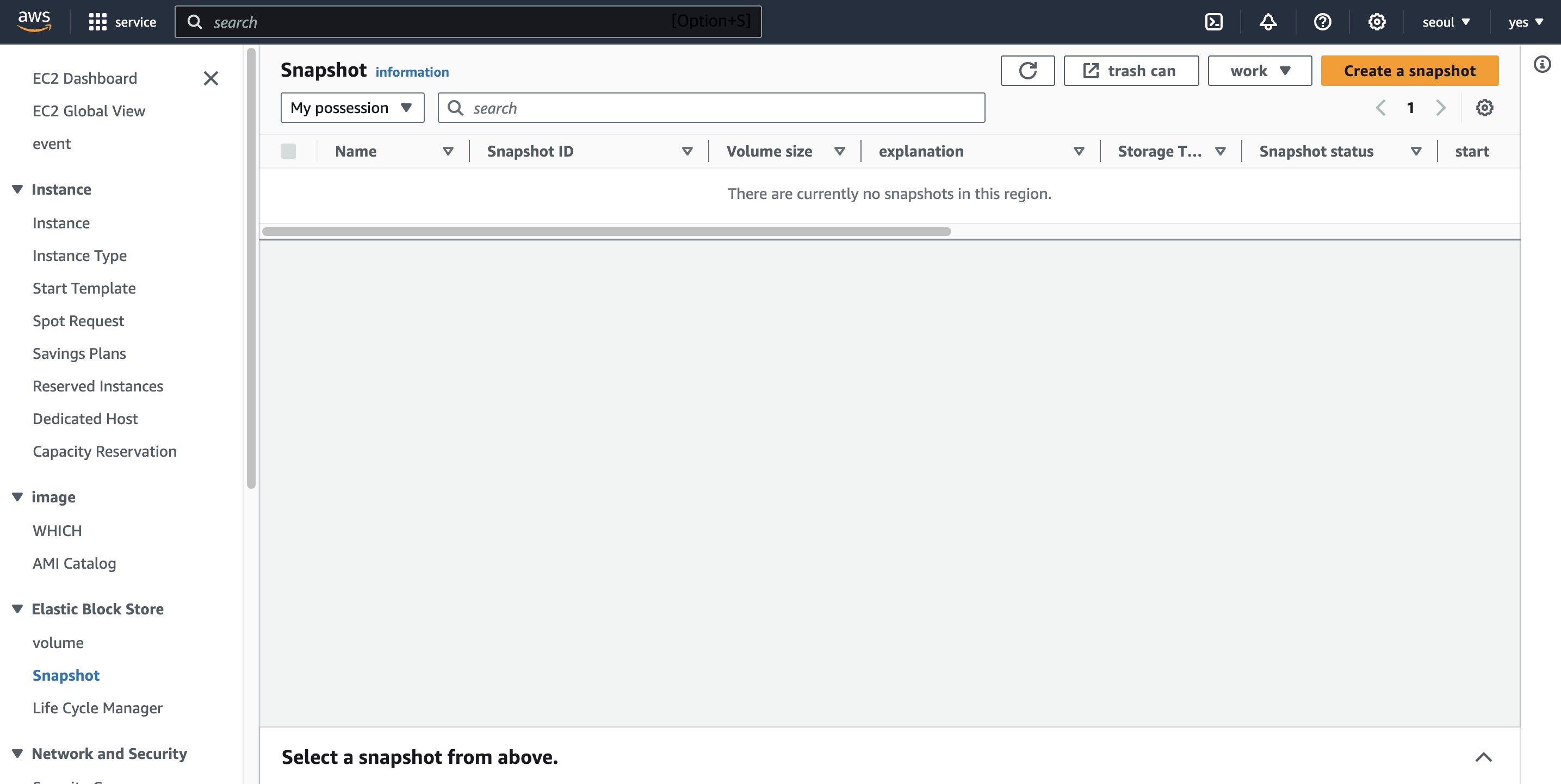The height and width of the screenshot is (784, 1561).
Task: Collapse the Elastic Block Store section
Action: click(17, 609)
